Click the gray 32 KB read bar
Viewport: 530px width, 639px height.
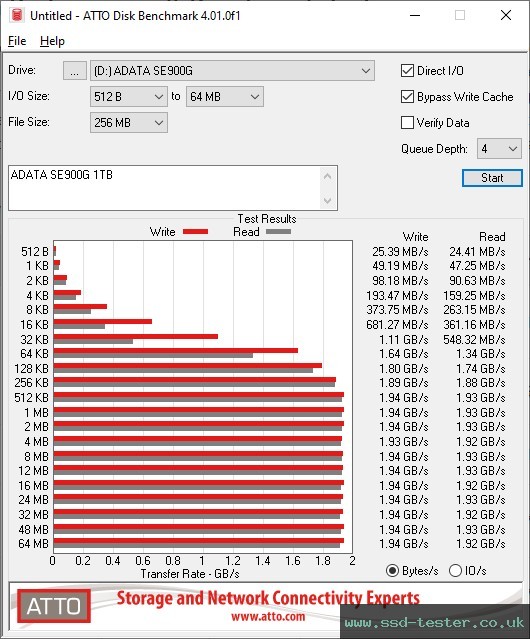[93, 341]
